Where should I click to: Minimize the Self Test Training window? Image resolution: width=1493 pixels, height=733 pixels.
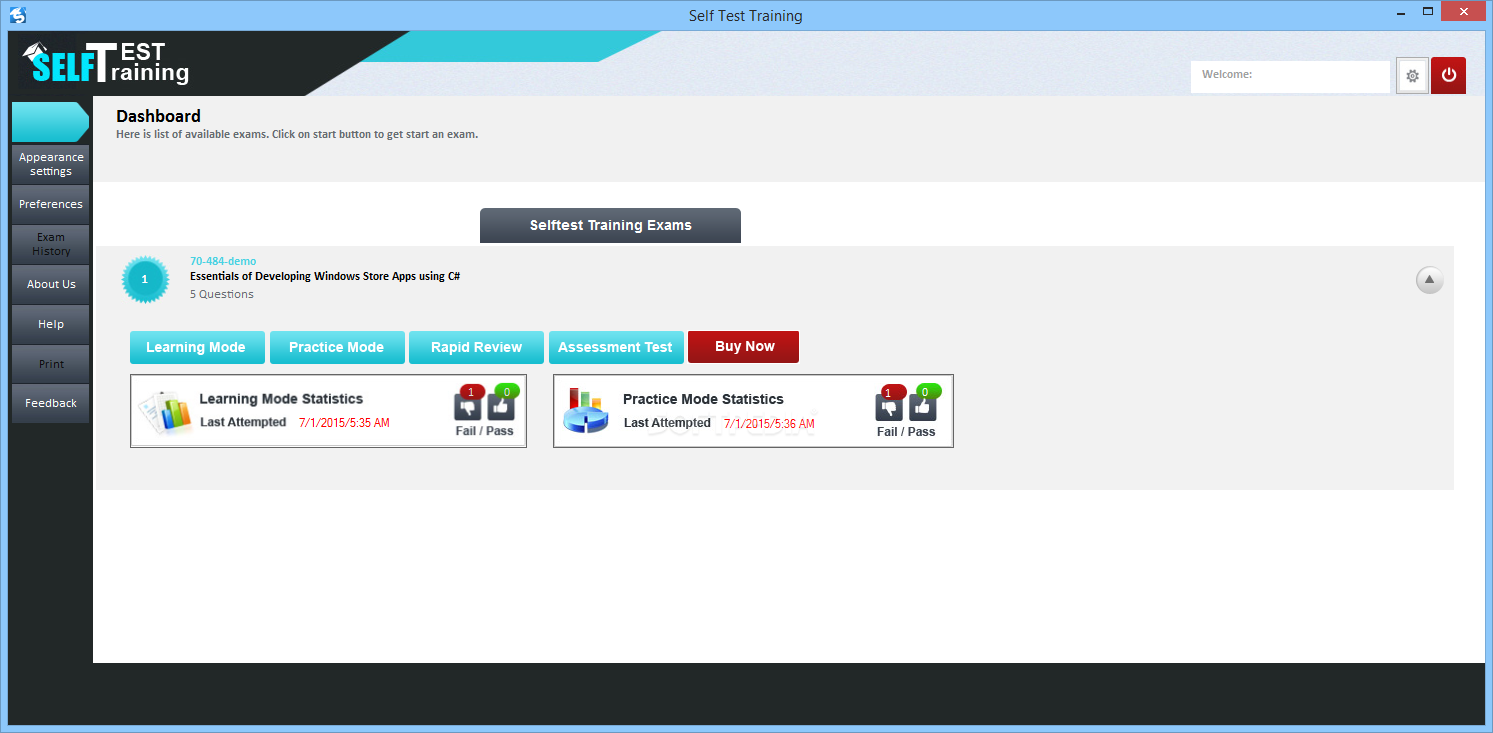click(x=1403, y=11)
